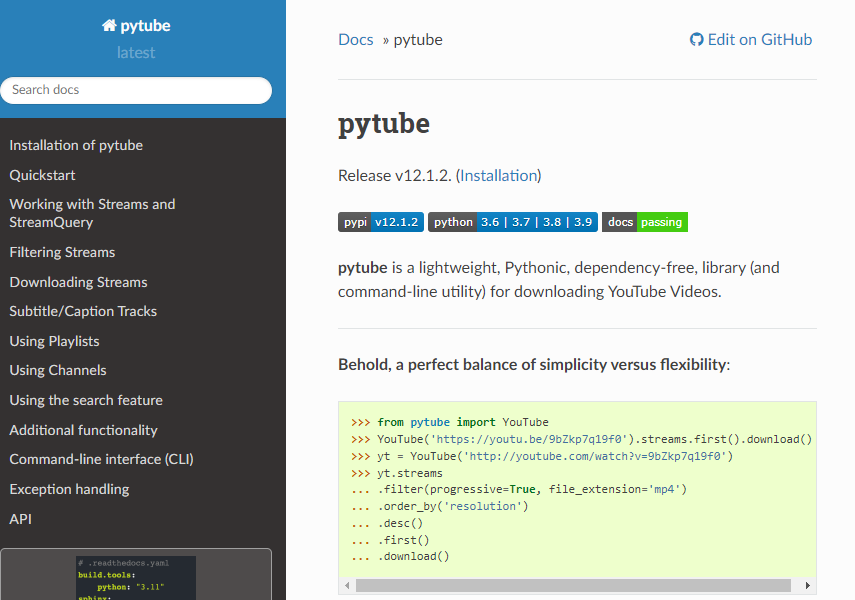Image resolution: width=855 pixels, height=600 pixels.
Task: Click the pytube page heading
Action: click(x=384, y=124)
